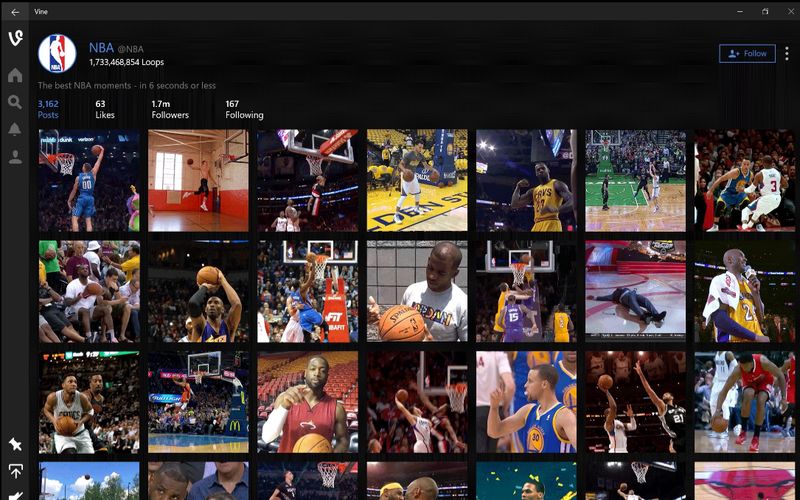Click the pin icon in sidebar

point(15,444)
